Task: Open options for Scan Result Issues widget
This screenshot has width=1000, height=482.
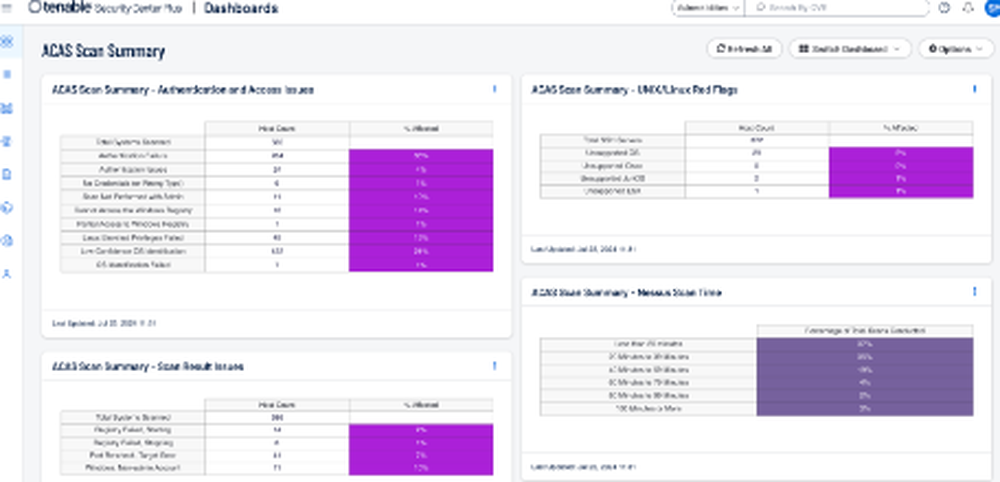Action: [x=494, y=366]
